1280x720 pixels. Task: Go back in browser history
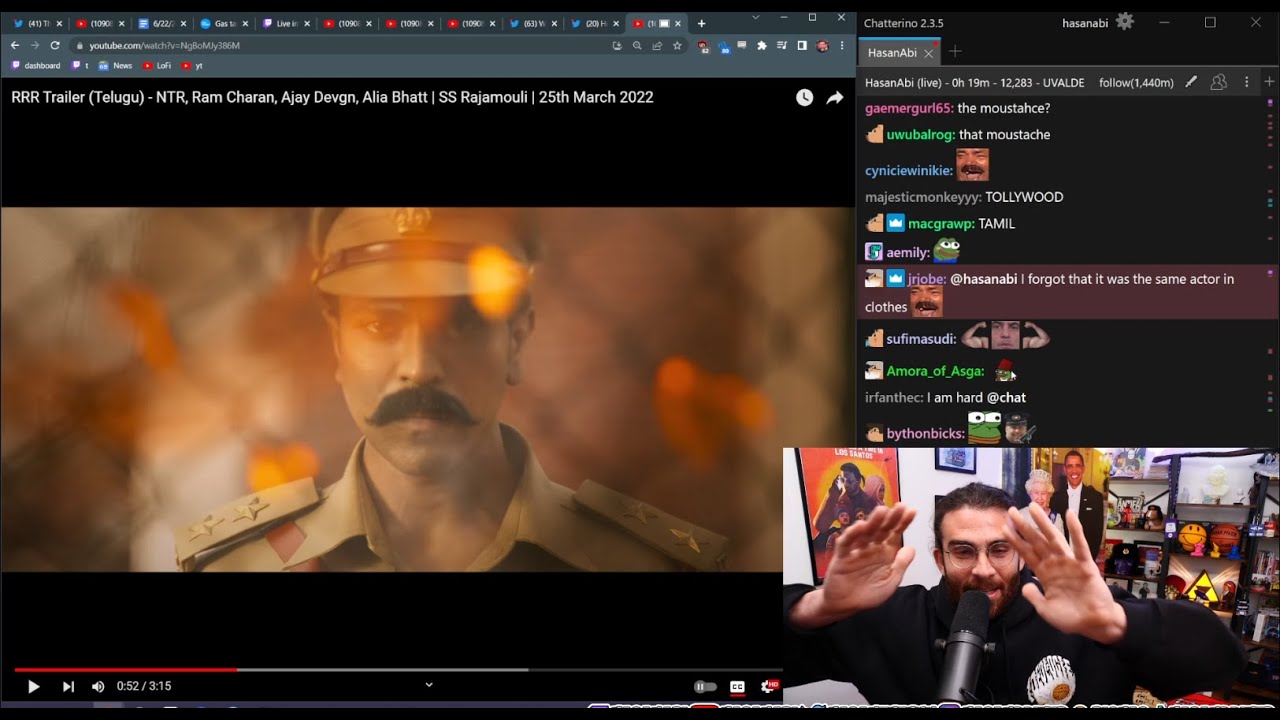click(15, 45)
